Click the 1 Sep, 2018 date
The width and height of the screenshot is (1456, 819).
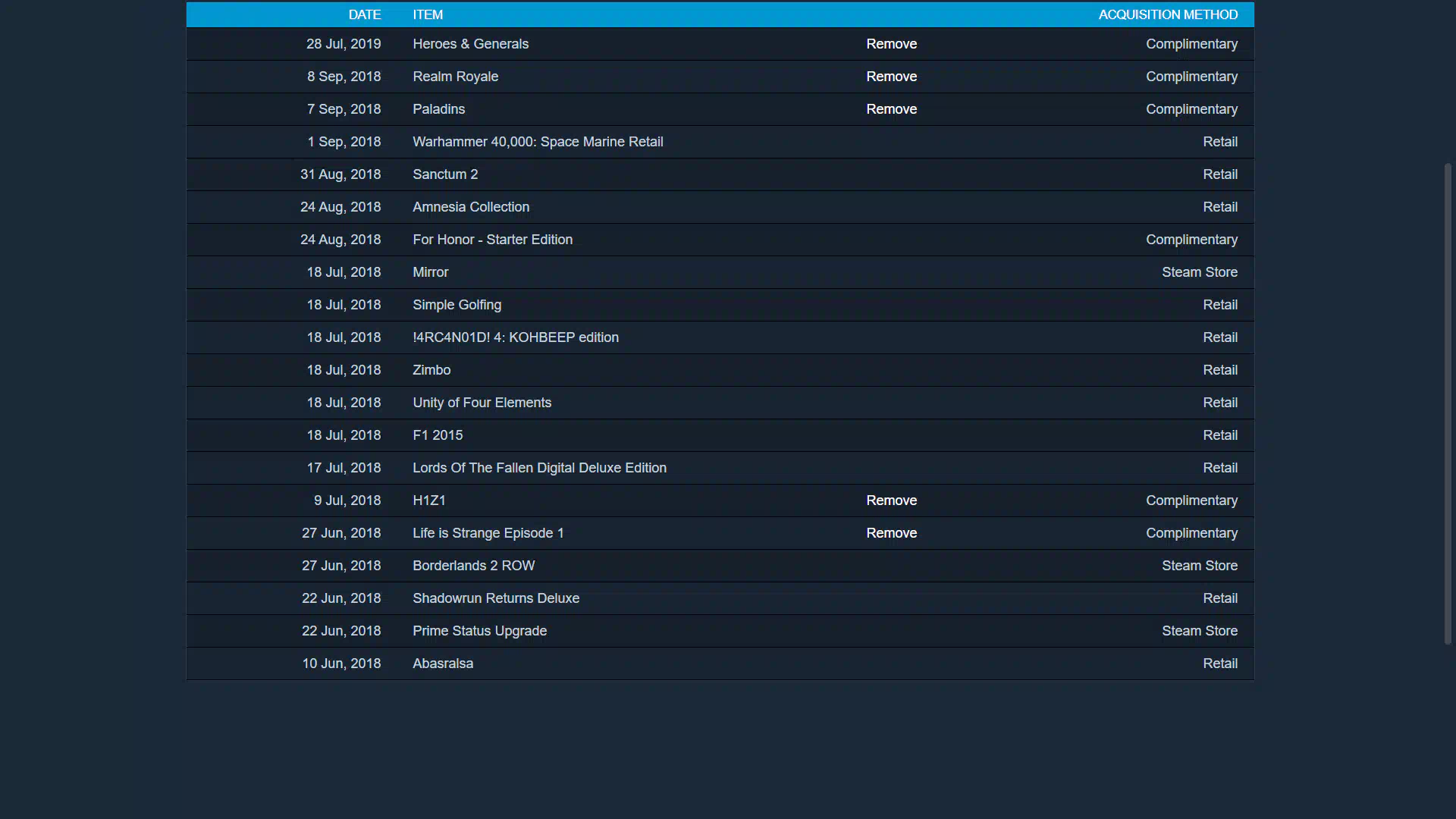344,142
